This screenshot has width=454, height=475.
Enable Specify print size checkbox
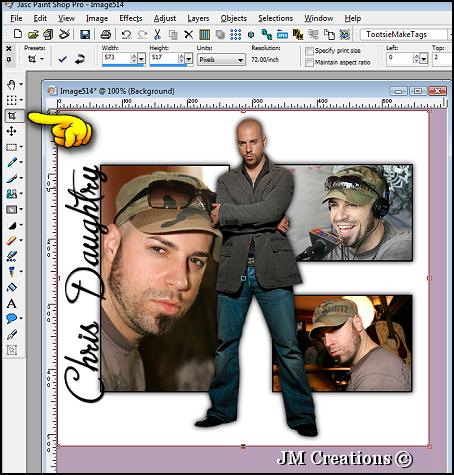tap(309, 51)
